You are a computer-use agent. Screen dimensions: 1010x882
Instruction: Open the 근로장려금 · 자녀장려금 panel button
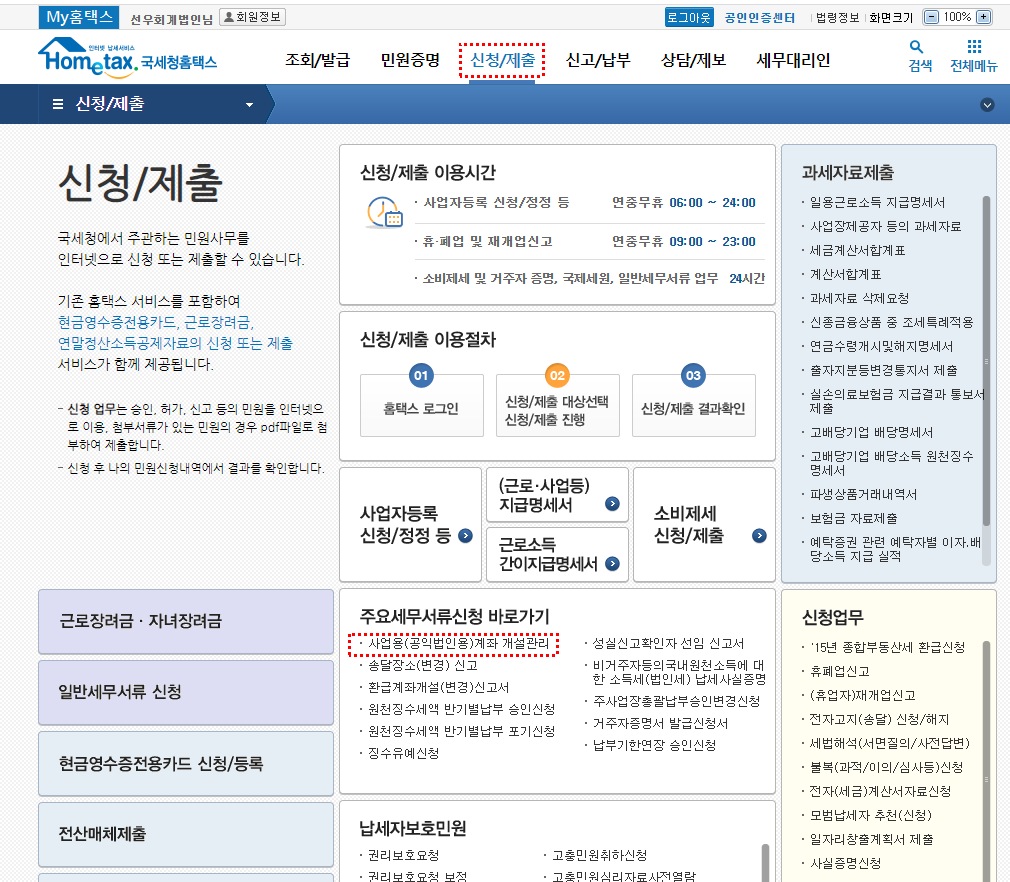coord(186,621)
